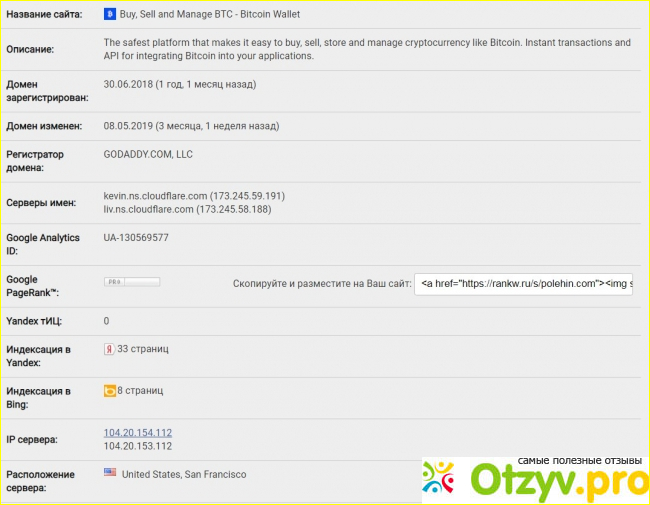The width and height of the screenshot is (650, 505).
Task: Click the Google PageRank badge image
Action: [x=132, y=283]
